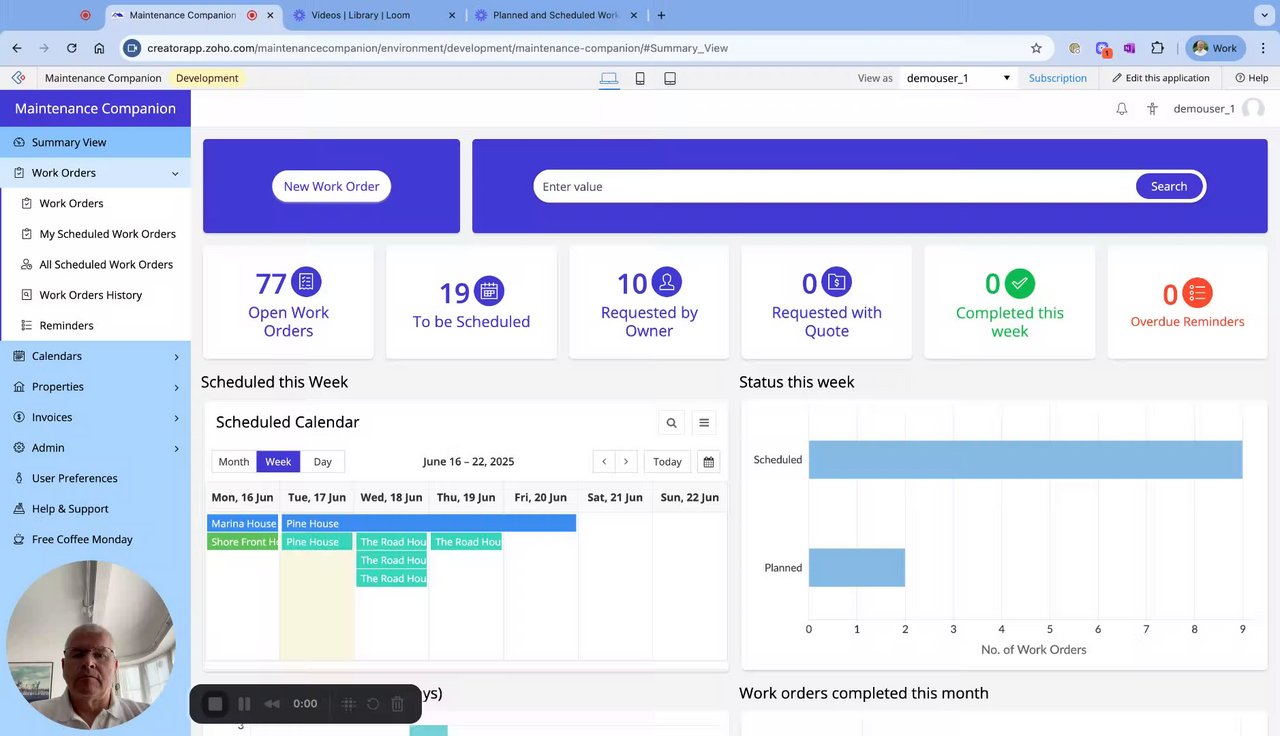Click the To be Scheduled calendar icon

[x=489, y=291]
